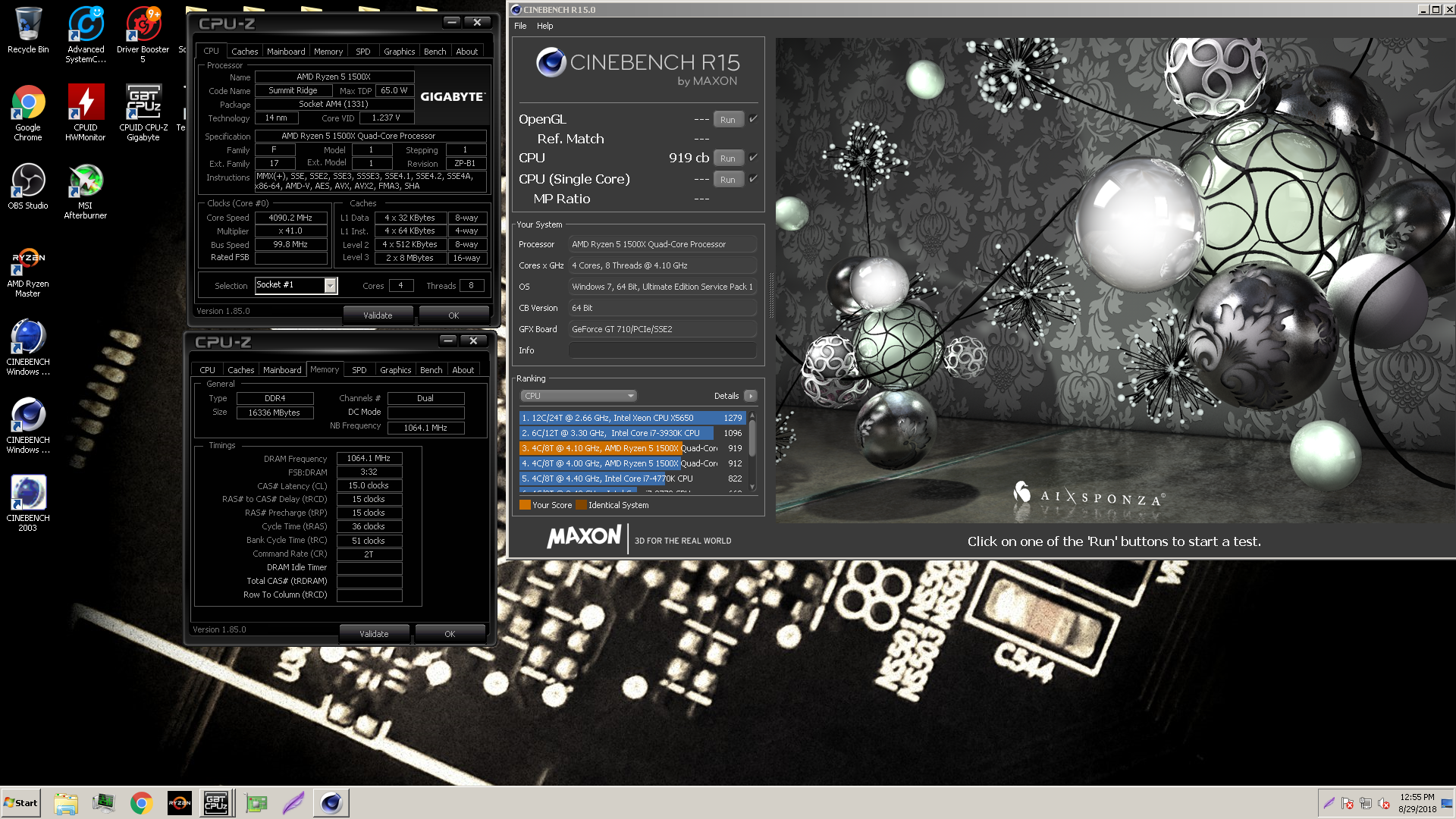Run the CPU (Single Core) benchmark

728,179
